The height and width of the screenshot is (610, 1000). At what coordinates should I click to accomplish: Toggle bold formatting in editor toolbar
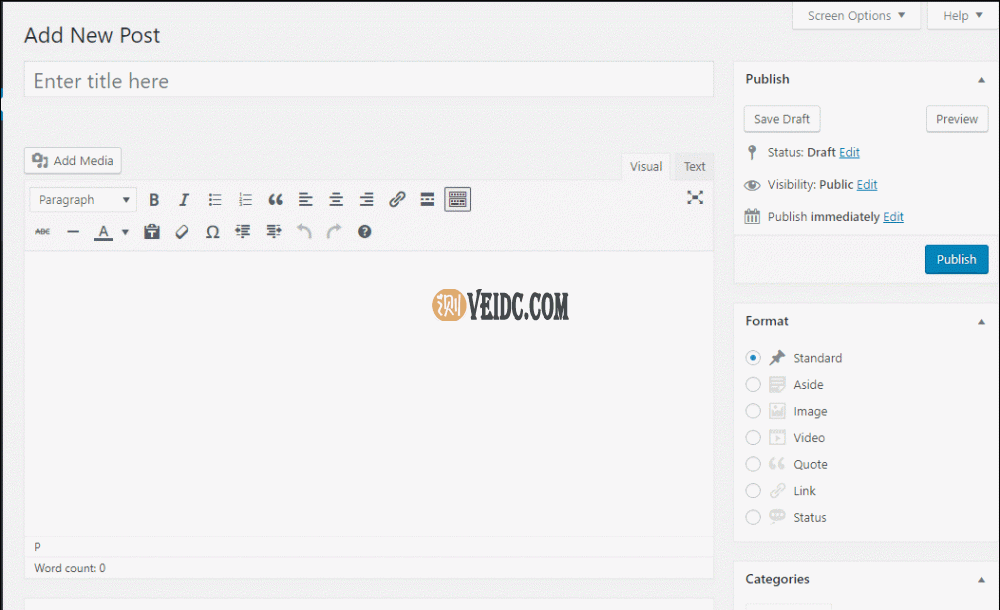pyautogui.click(x=154, y=200)
